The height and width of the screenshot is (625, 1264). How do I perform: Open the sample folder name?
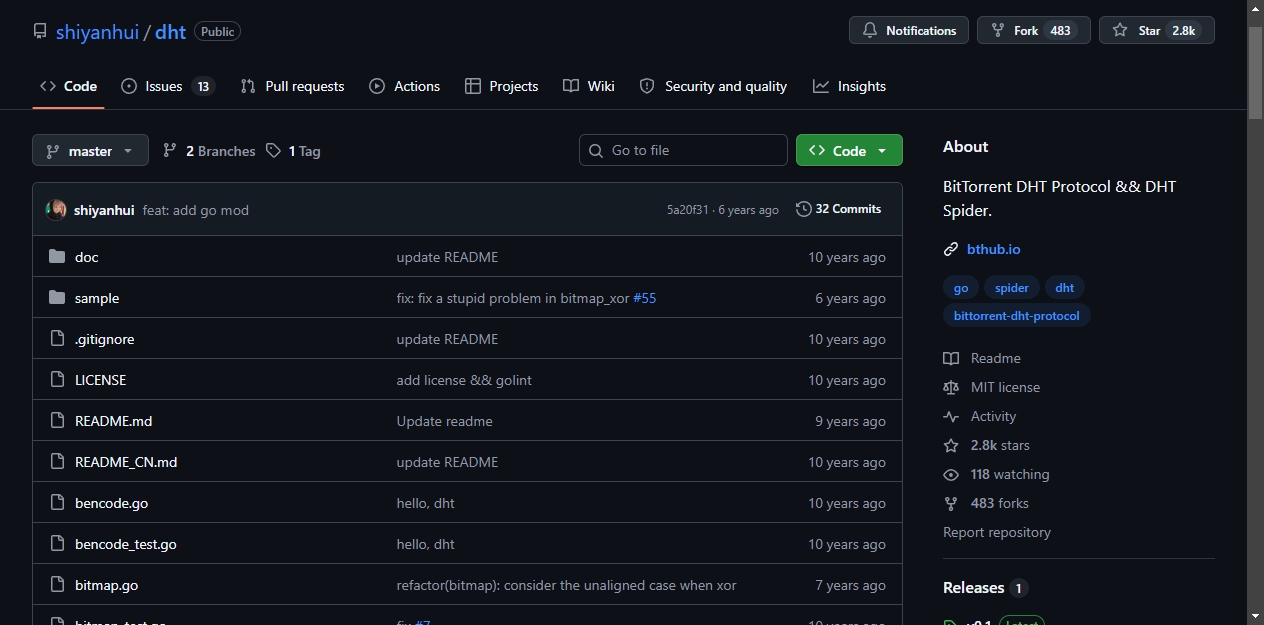97,298
